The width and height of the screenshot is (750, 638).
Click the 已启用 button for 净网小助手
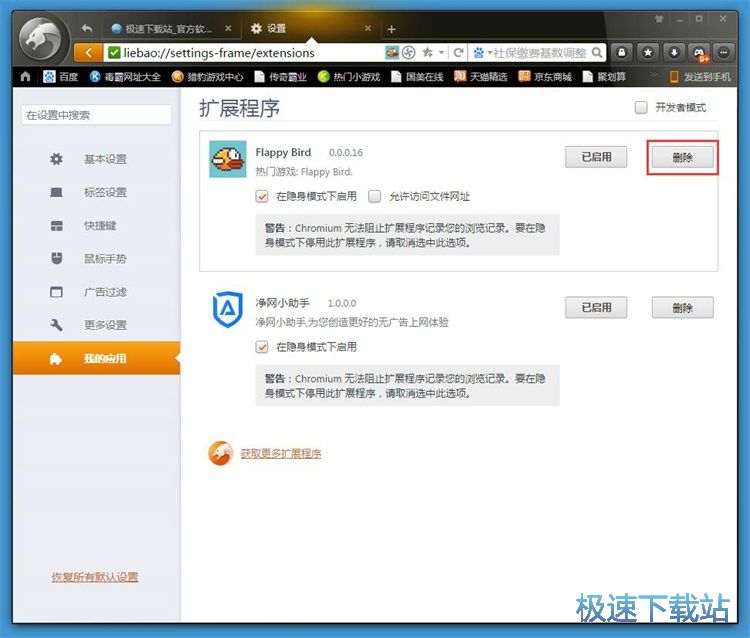[596, 308]
